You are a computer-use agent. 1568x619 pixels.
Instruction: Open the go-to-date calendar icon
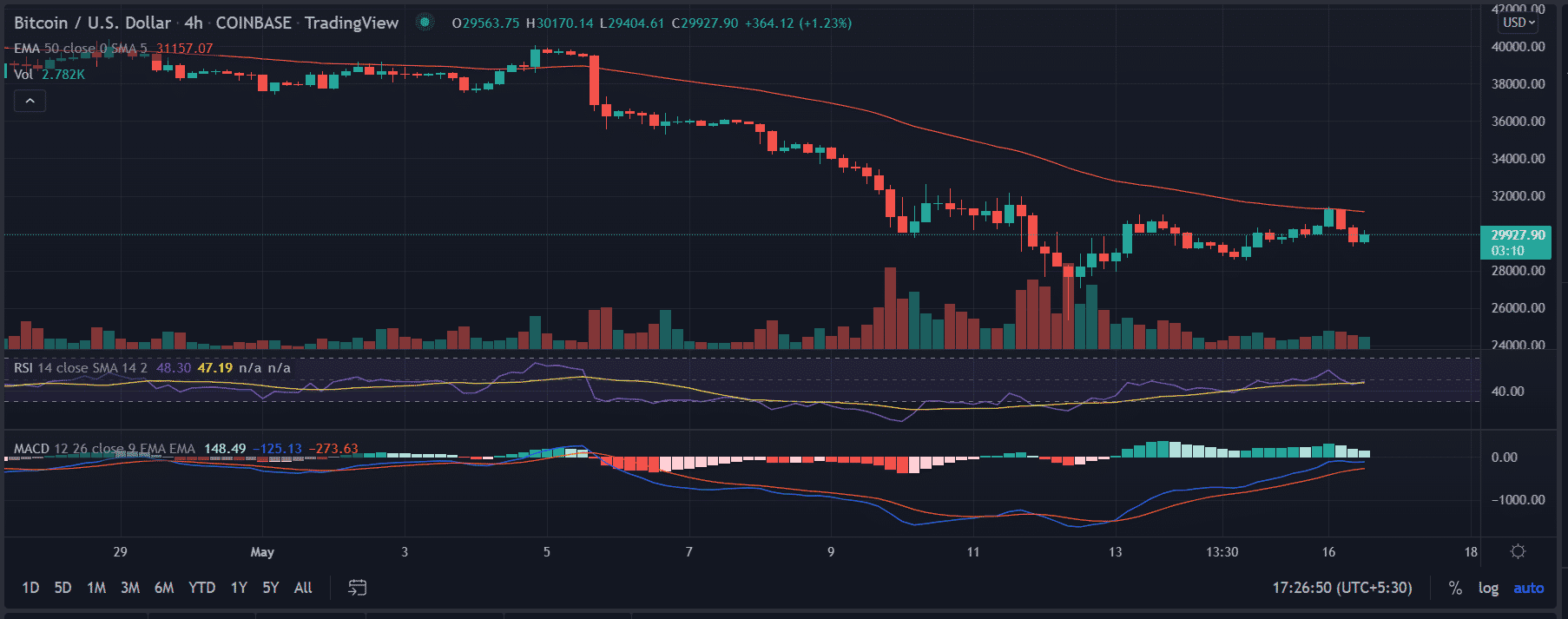tap(357, 588)
